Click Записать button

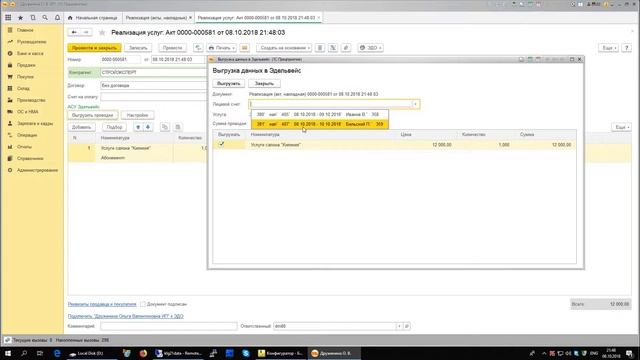(x=138, y=48)
